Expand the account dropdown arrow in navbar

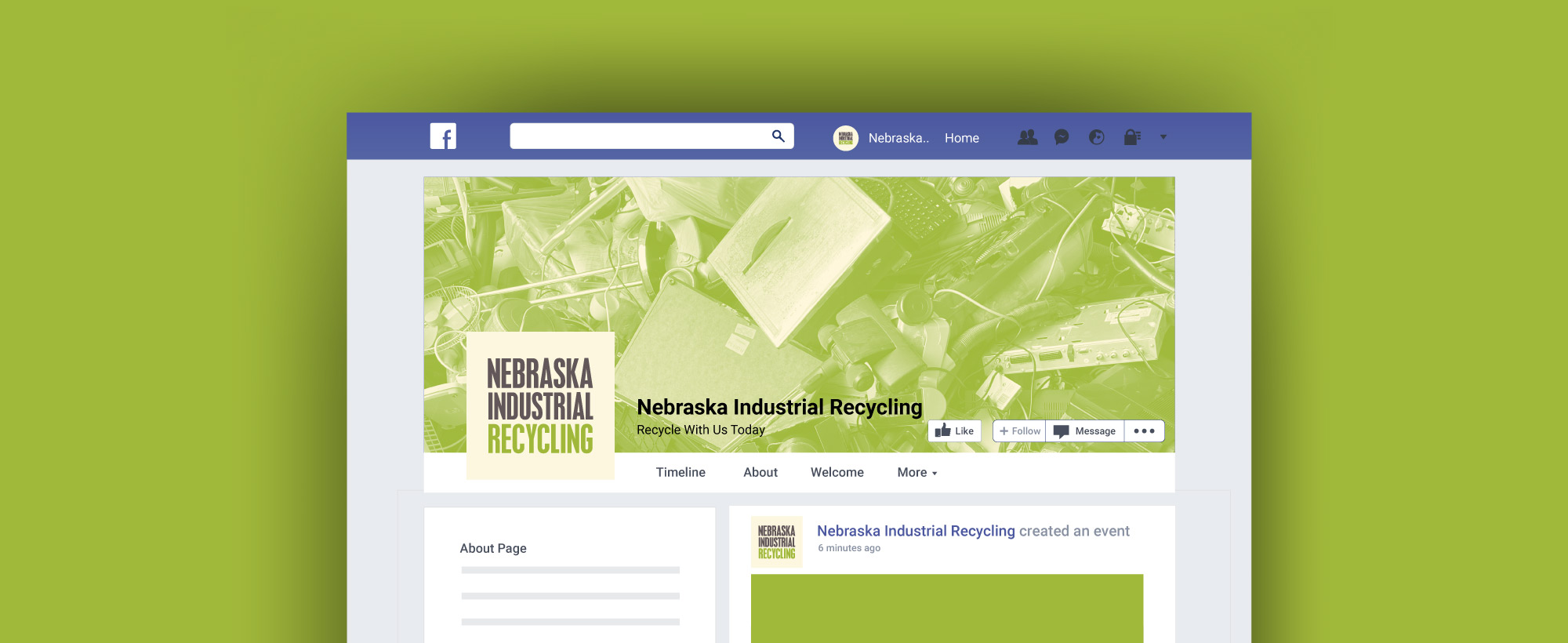point(1163,137)
